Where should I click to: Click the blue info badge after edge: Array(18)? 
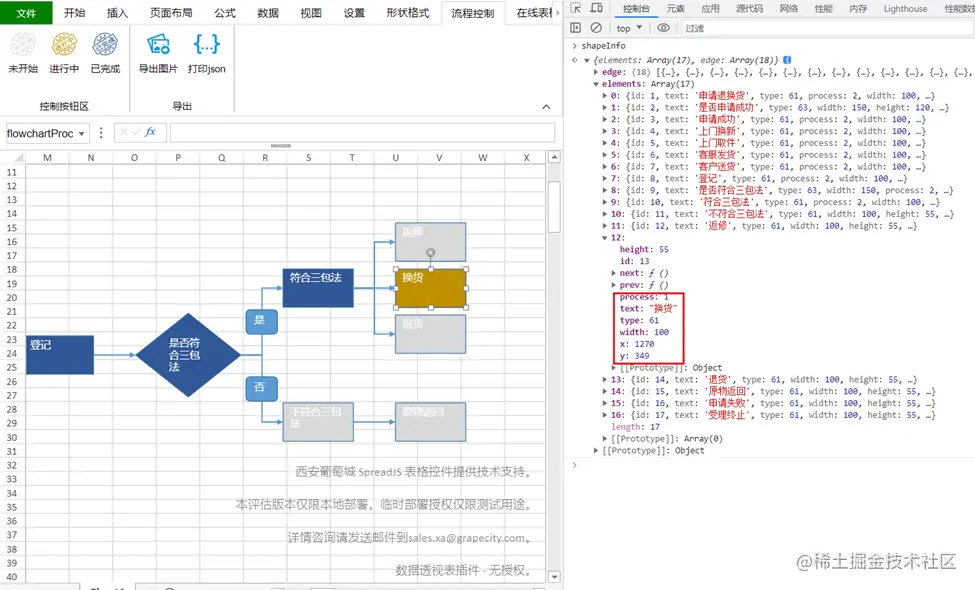787,60
